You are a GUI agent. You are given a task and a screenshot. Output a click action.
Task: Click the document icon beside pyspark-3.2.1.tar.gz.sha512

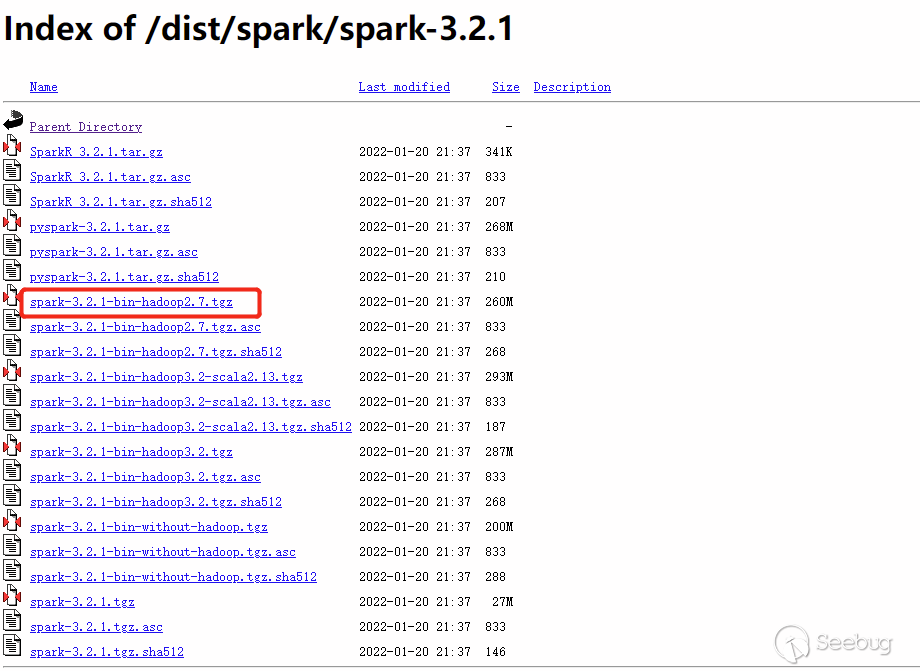12,270
